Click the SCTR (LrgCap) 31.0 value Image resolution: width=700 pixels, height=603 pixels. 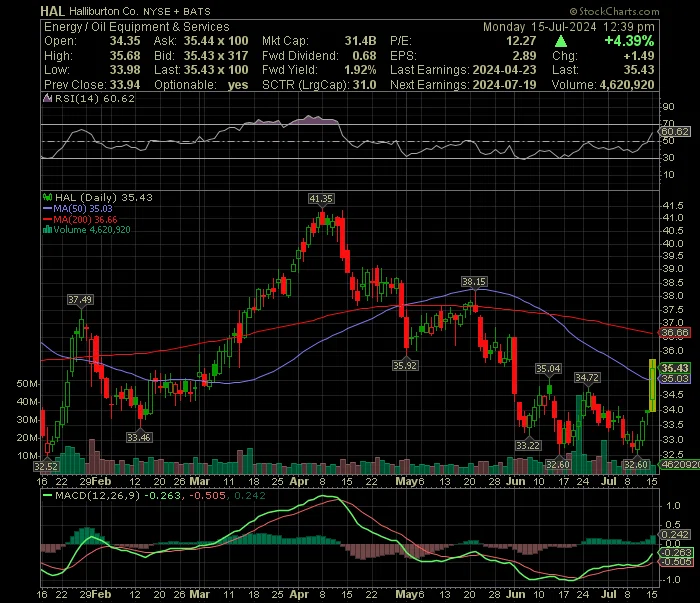pyautogui.click(x=365, y=85)
